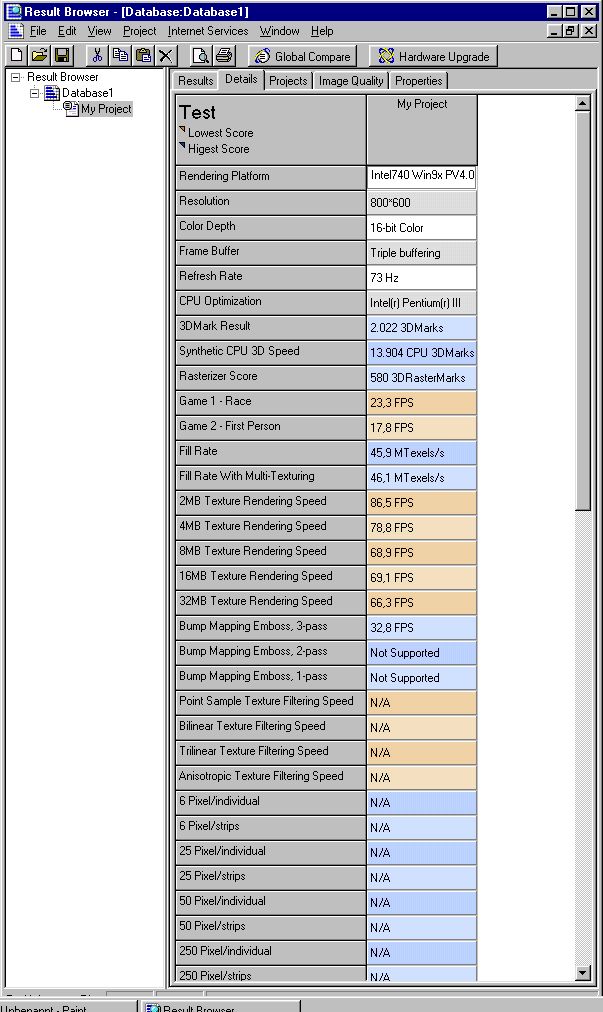Click the document icon beside File menu
603x1012 pixels.
coord(16,30)
